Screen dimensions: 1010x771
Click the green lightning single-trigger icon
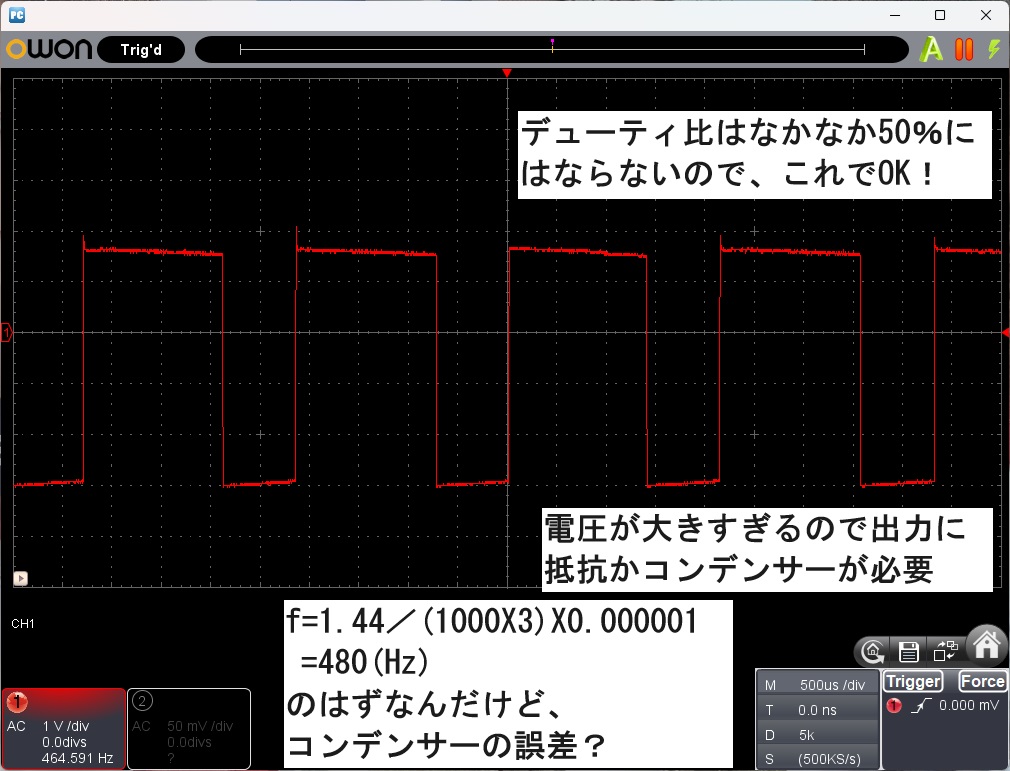995,49
